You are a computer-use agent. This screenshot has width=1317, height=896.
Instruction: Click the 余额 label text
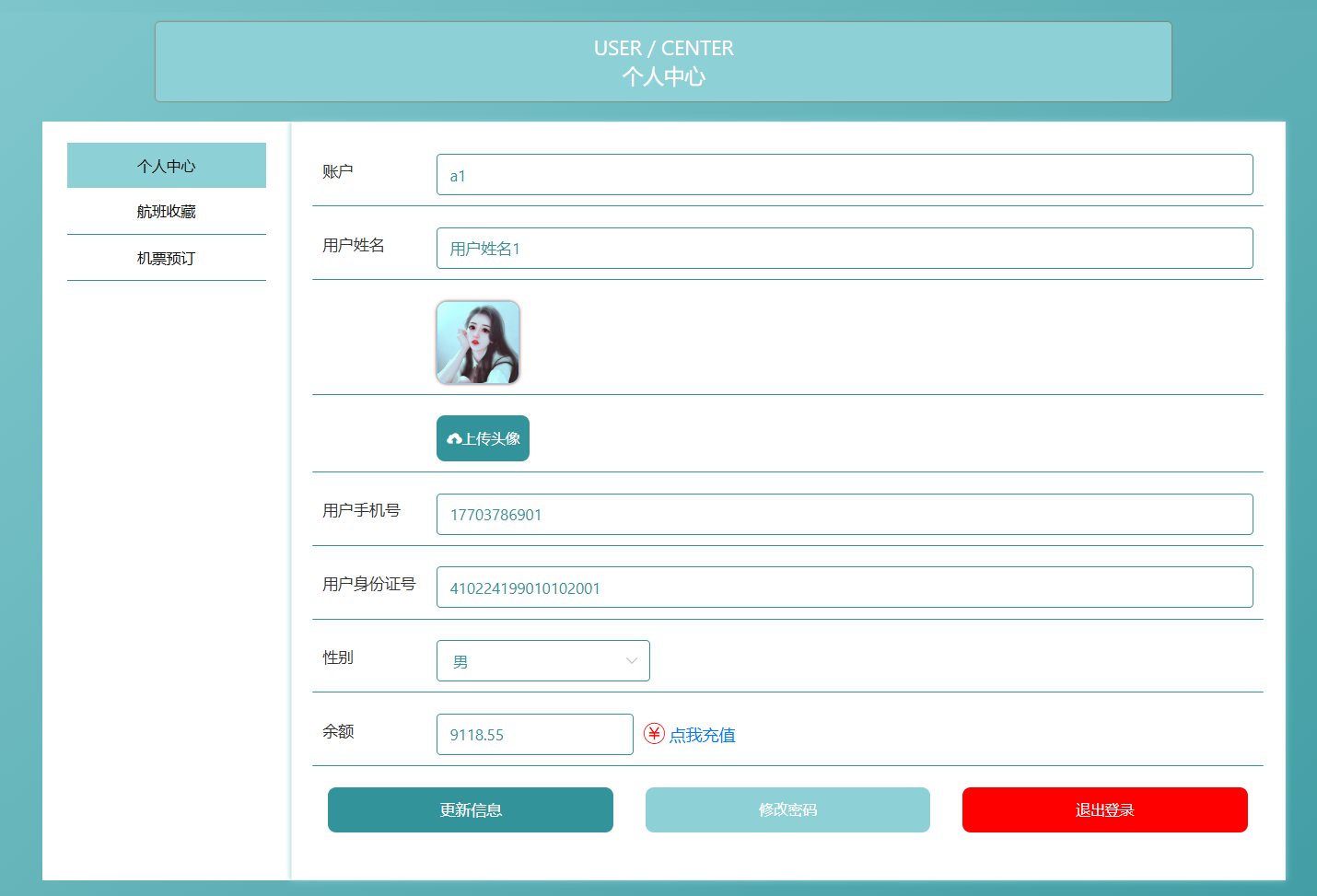pyautogui.click(x=338, y=731)
